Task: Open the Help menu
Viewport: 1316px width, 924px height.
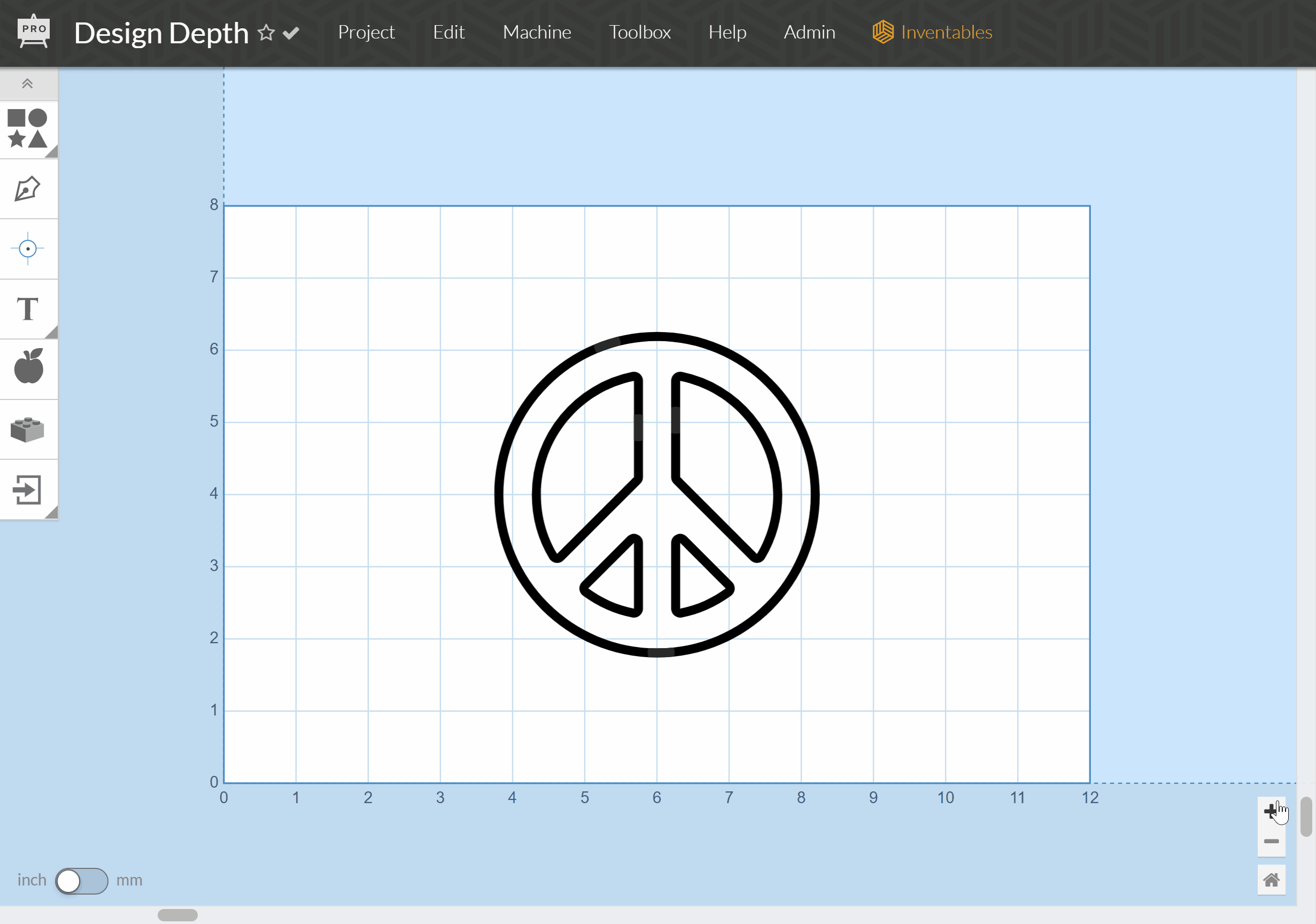Action: tap(727, 32)
